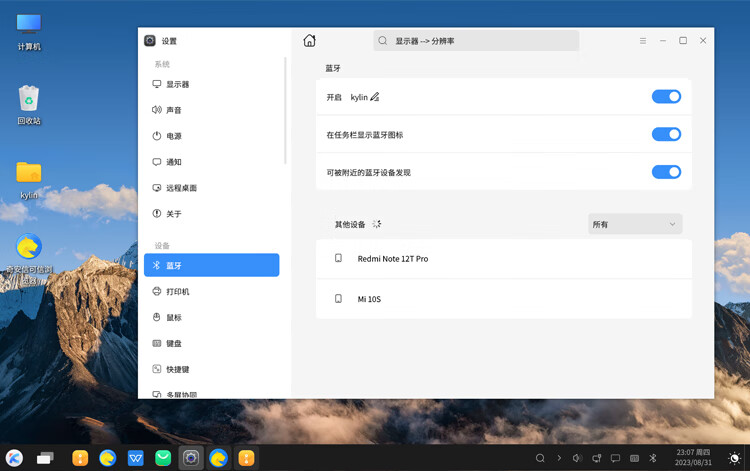
Task: Toggle 在任务栏显示蓝牙图标 switch
Action: click(x=666, y=134)
